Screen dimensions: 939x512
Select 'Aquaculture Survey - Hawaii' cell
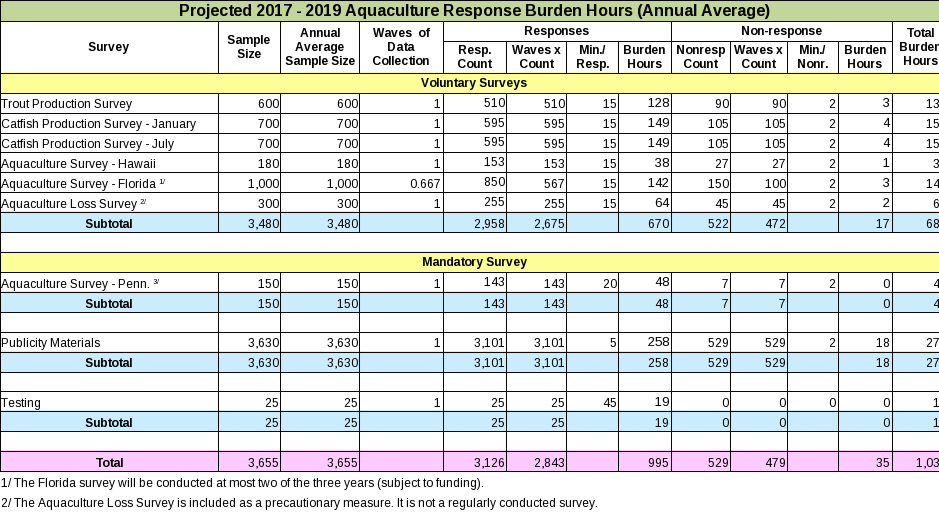(109, 163)
